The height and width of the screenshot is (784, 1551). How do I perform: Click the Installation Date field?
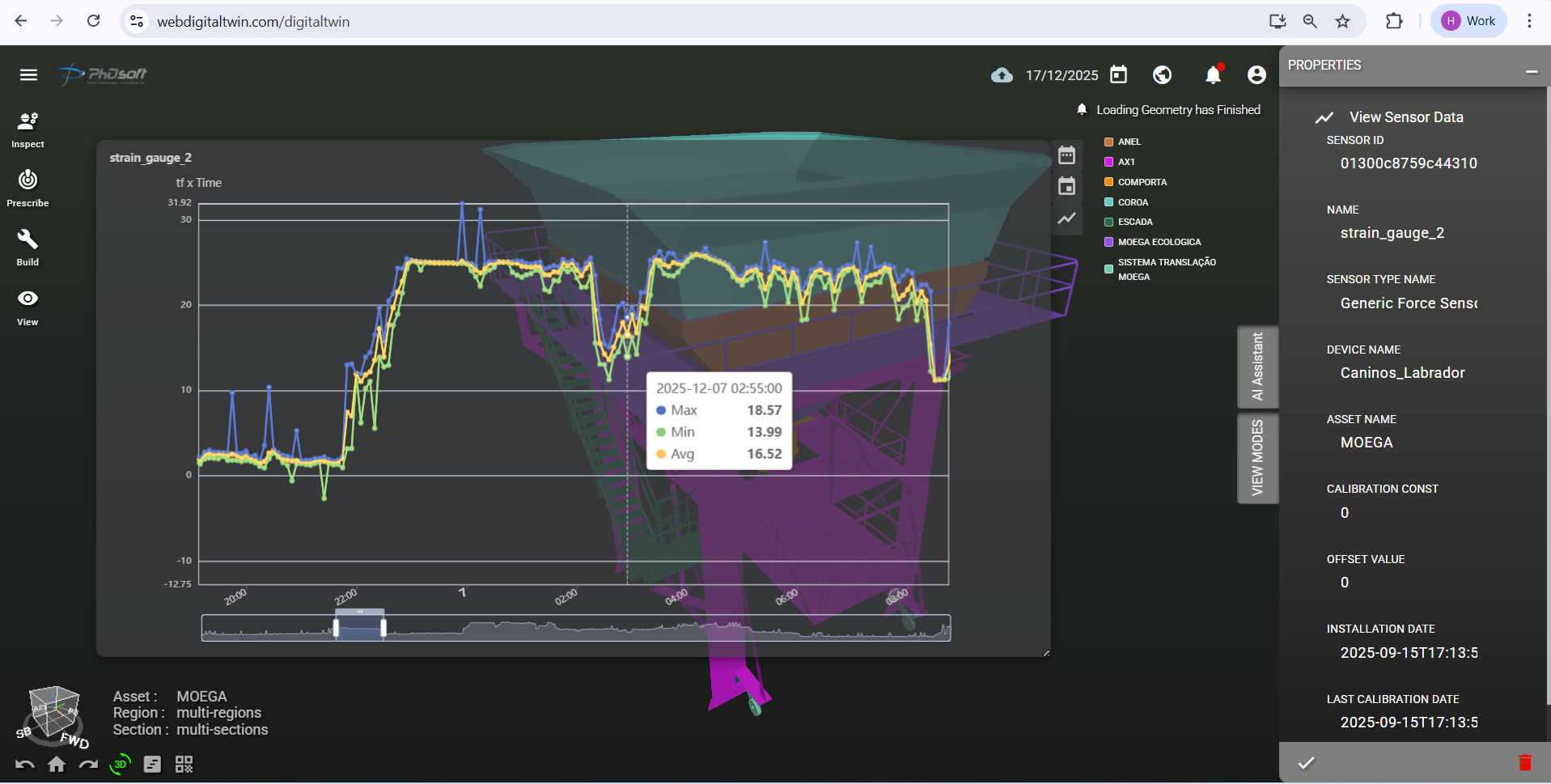[x=1409, y=653]
